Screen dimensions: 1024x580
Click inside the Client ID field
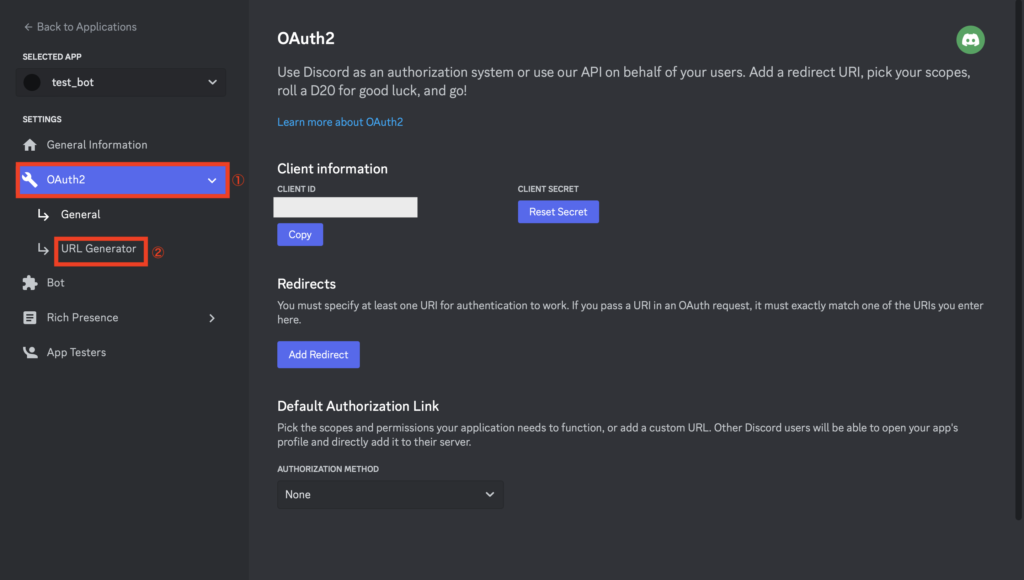coord(345,207)
